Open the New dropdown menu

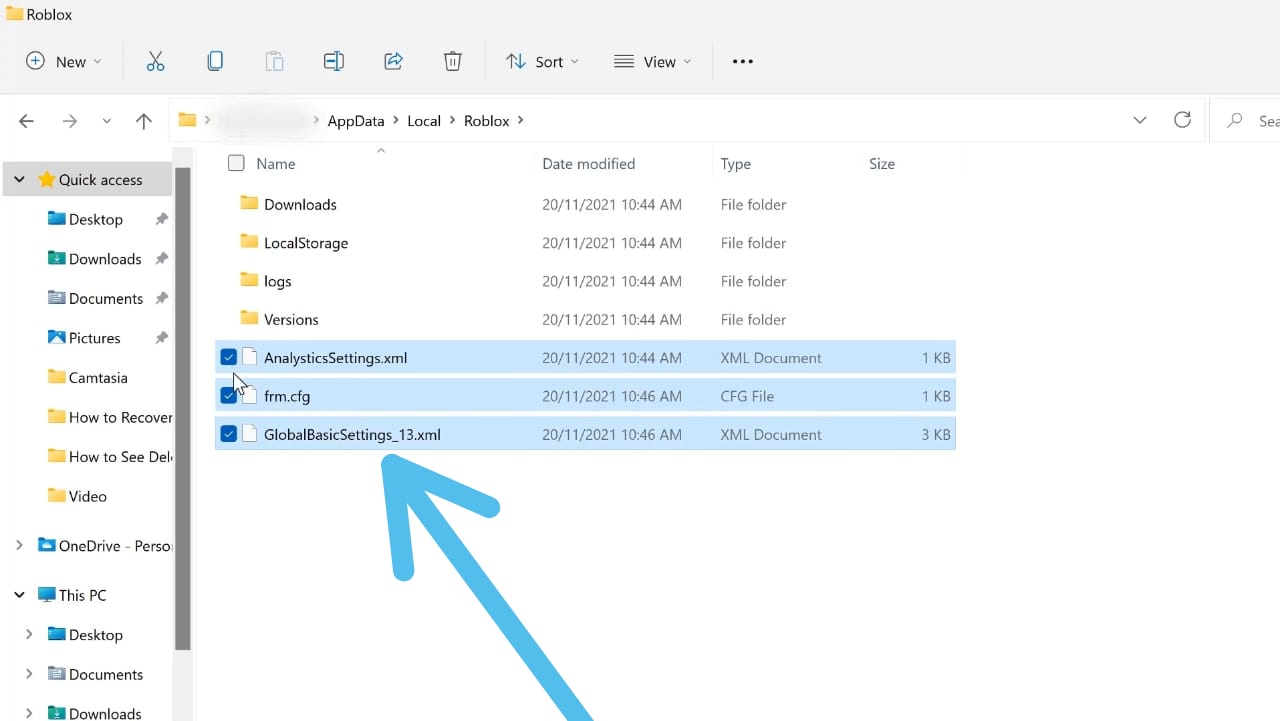(64, 62)
